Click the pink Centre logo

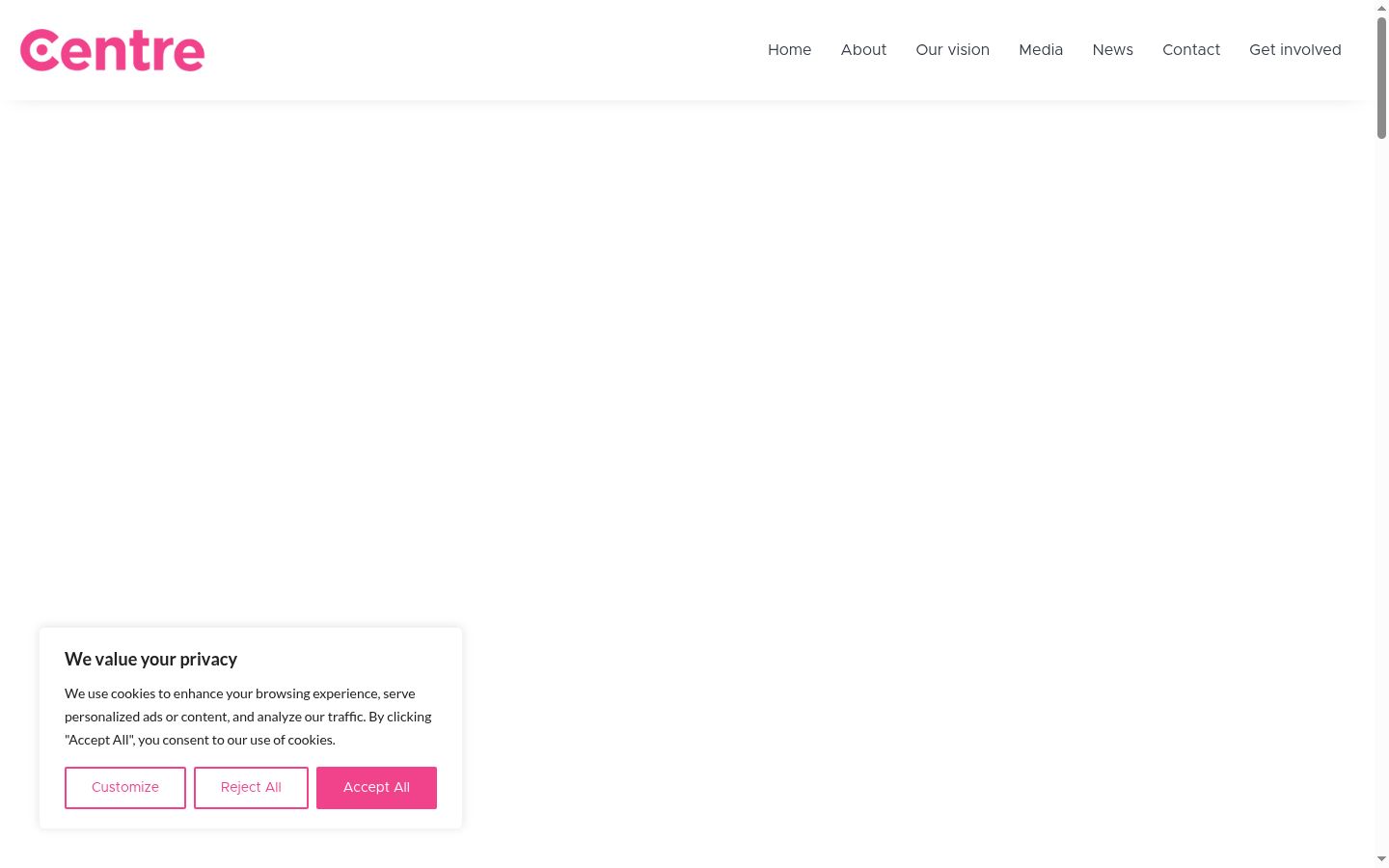click(112, 50)
